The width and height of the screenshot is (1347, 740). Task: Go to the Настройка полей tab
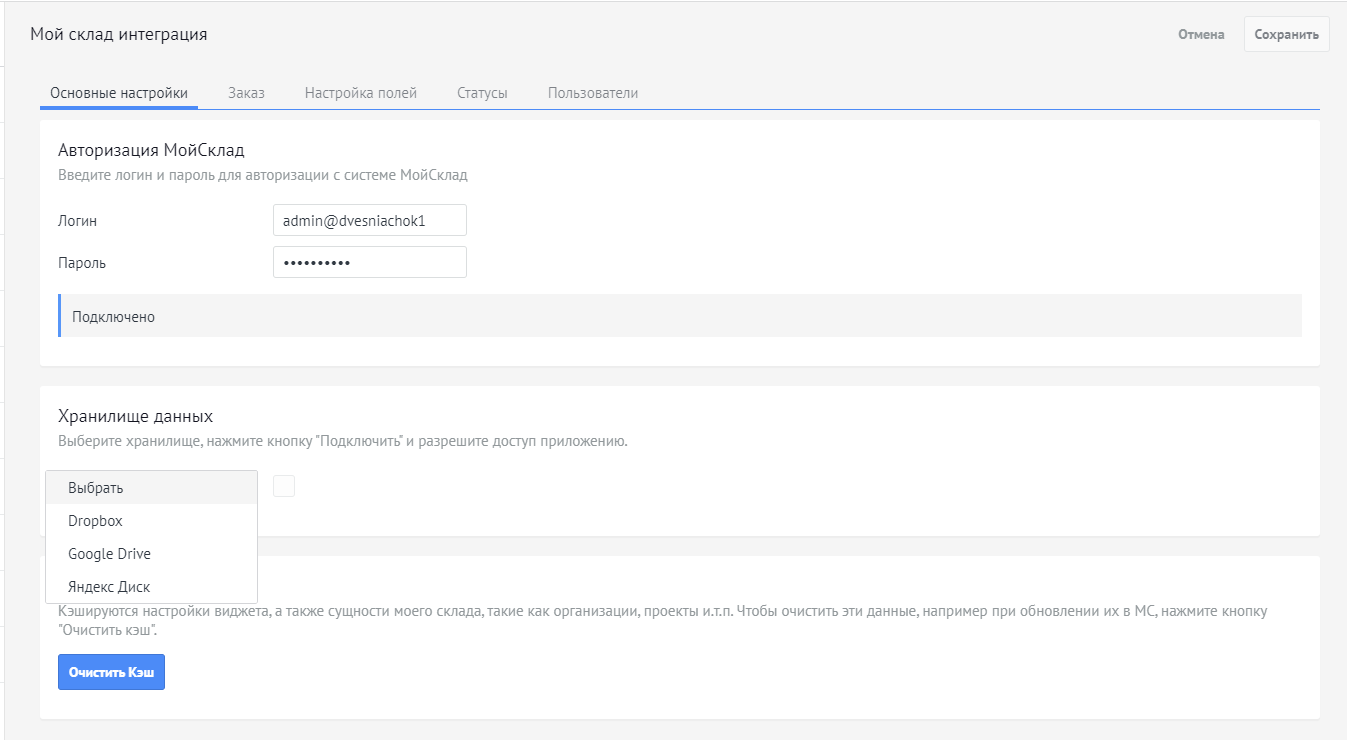point(361,93)
